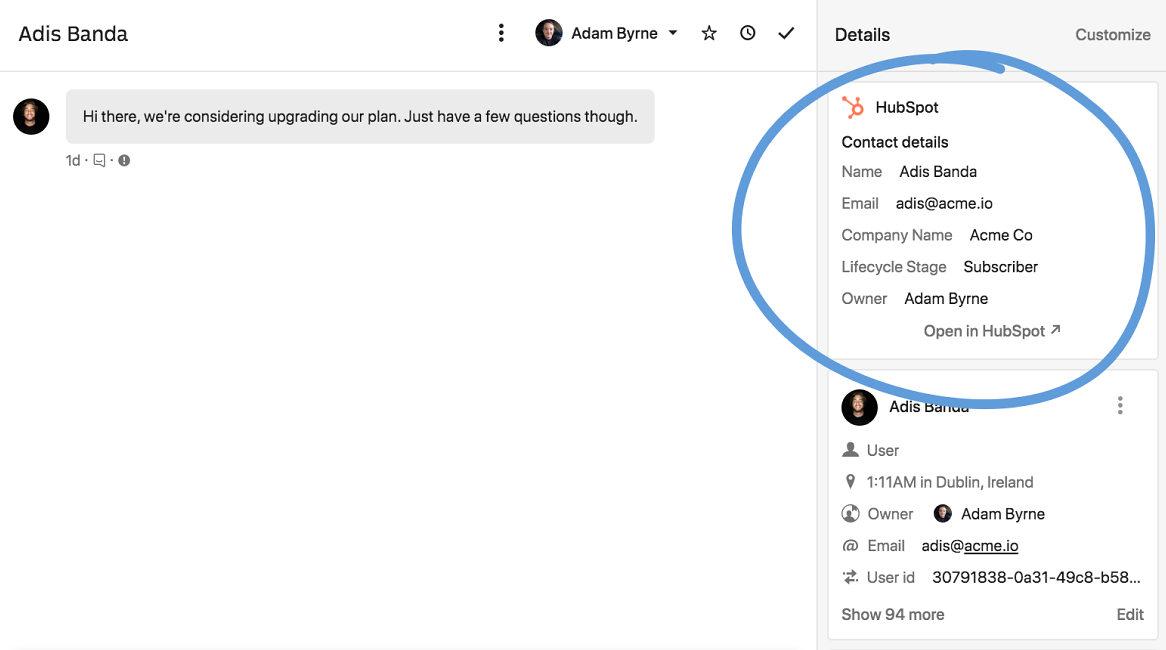Click the Owner icon in user card

pyautogui.click(x=850, y=514)
